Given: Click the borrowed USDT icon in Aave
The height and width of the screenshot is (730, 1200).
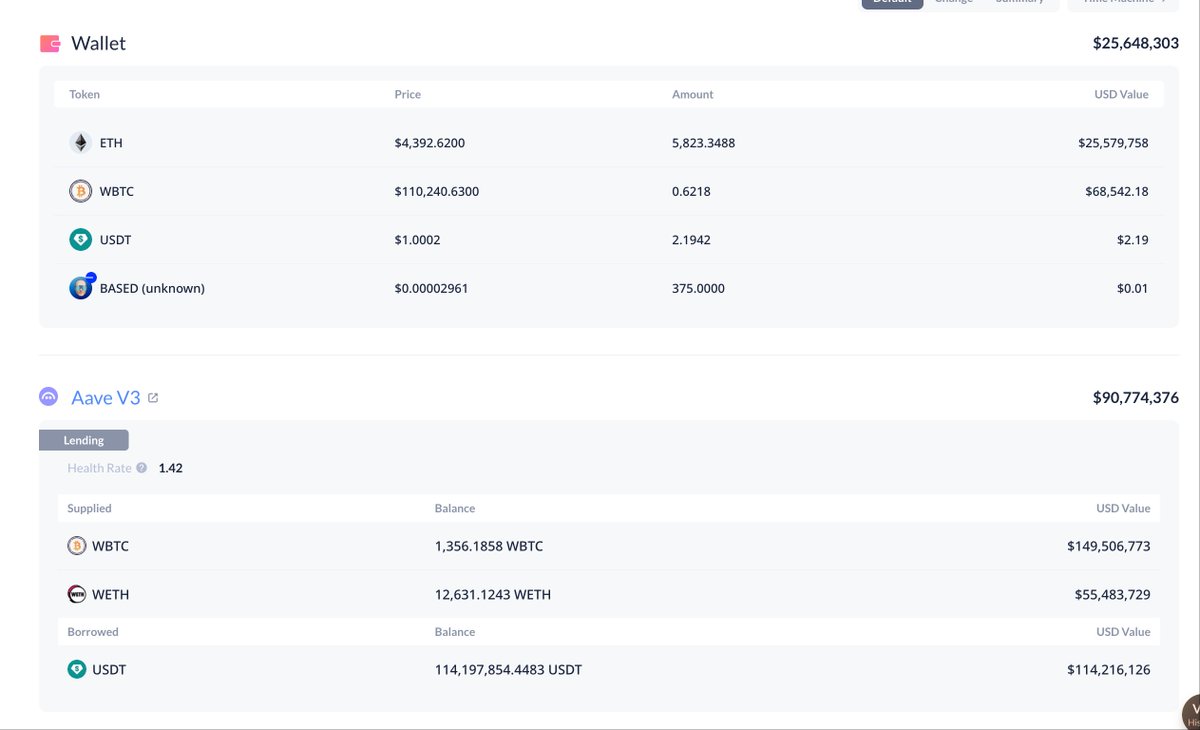Looking at the screenshot, I should [77, 670].
